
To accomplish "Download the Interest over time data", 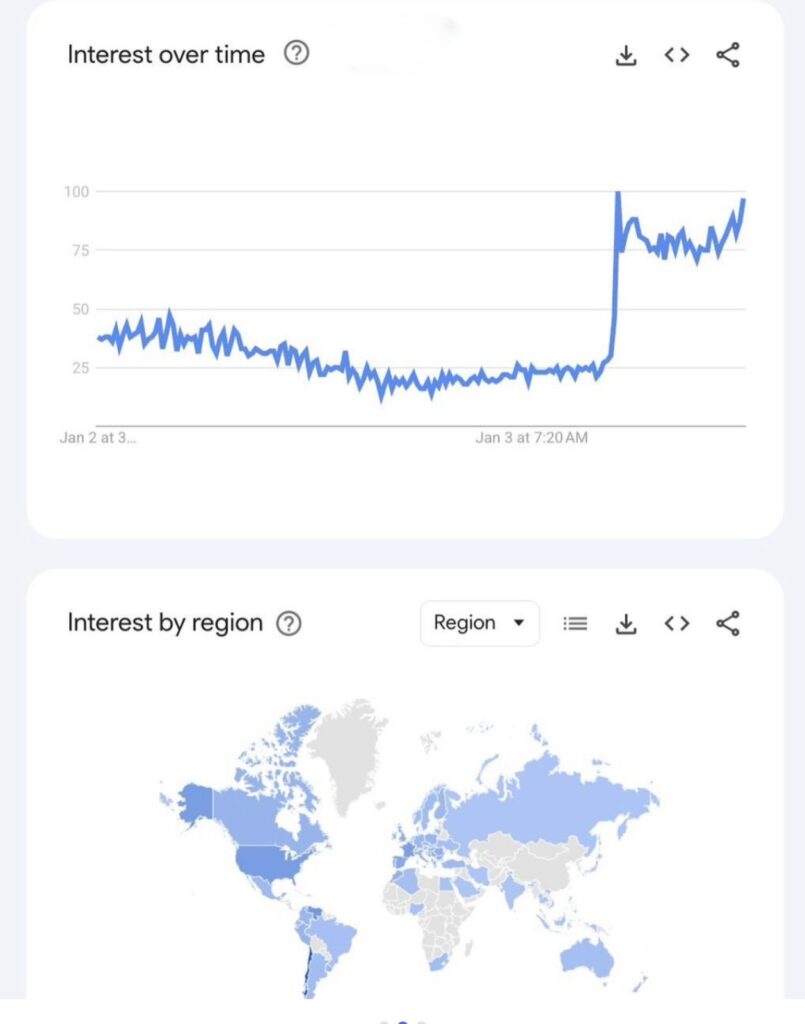I will point(626,56).
